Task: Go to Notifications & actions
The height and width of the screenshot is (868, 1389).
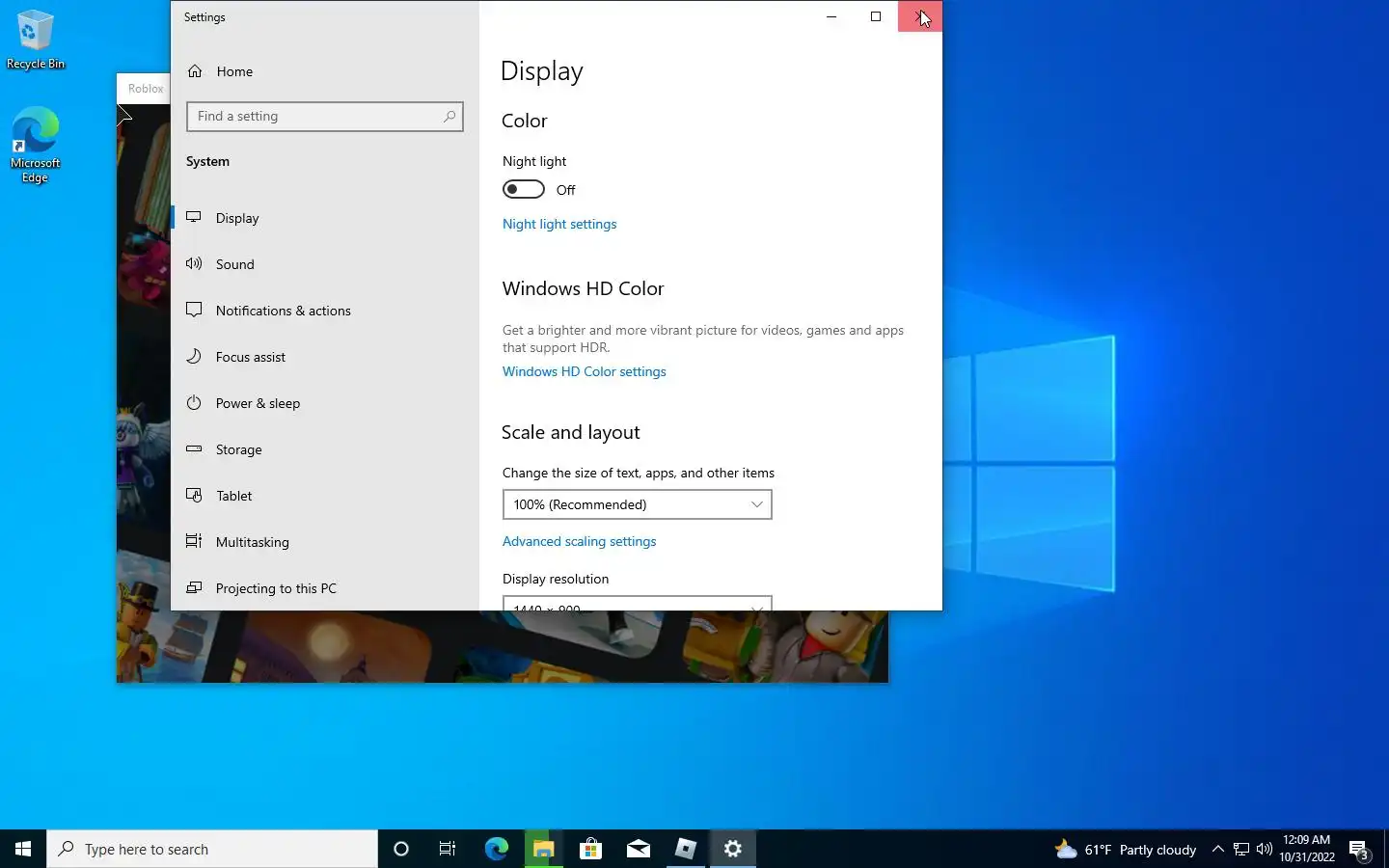Action: click(x=324, y=311)
